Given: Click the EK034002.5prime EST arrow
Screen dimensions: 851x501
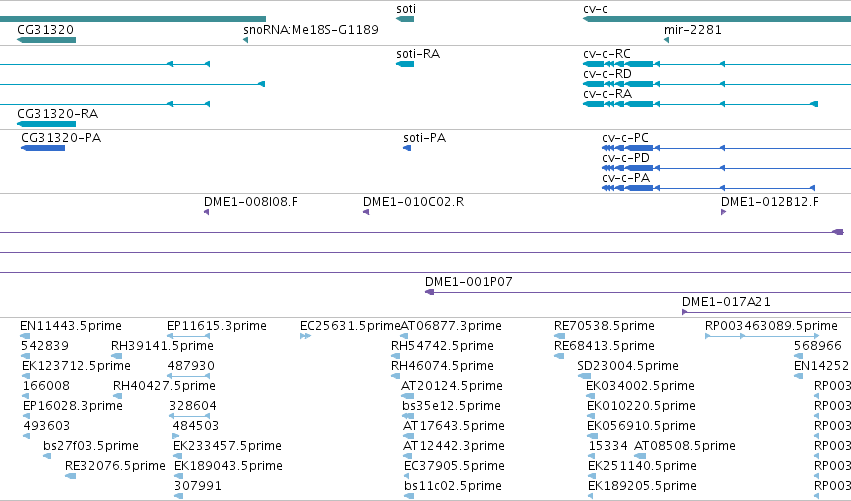Looking at the screenshot, I should (x=592, y=396).
